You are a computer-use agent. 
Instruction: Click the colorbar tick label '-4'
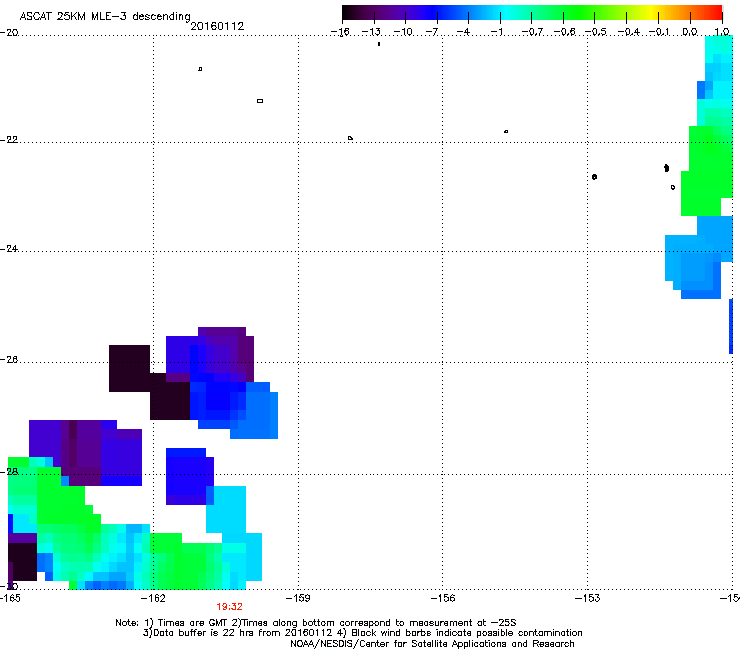pyautogui.click(x=463, y=32)
